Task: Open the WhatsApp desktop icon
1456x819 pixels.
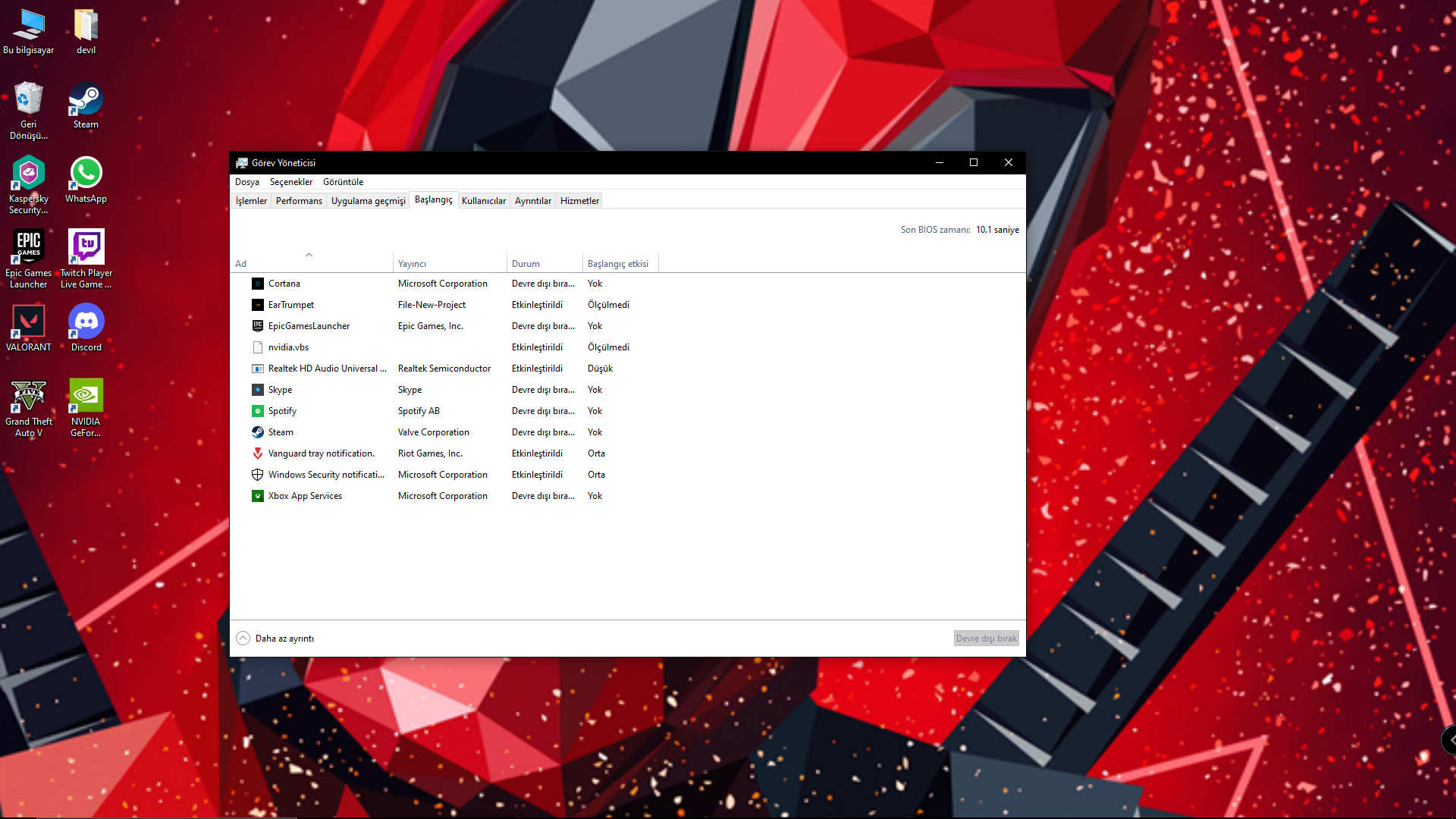Action: pyautogui.click(x=86, y=174)
